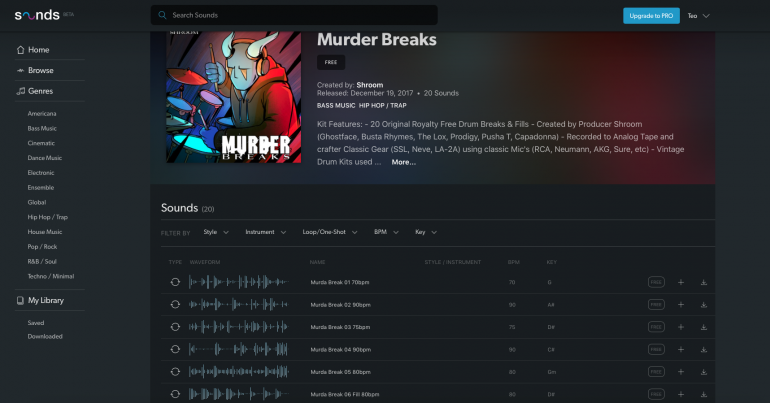Click the BASS MUSIC tag
The image size is (770, 403).
pos(336,106)
